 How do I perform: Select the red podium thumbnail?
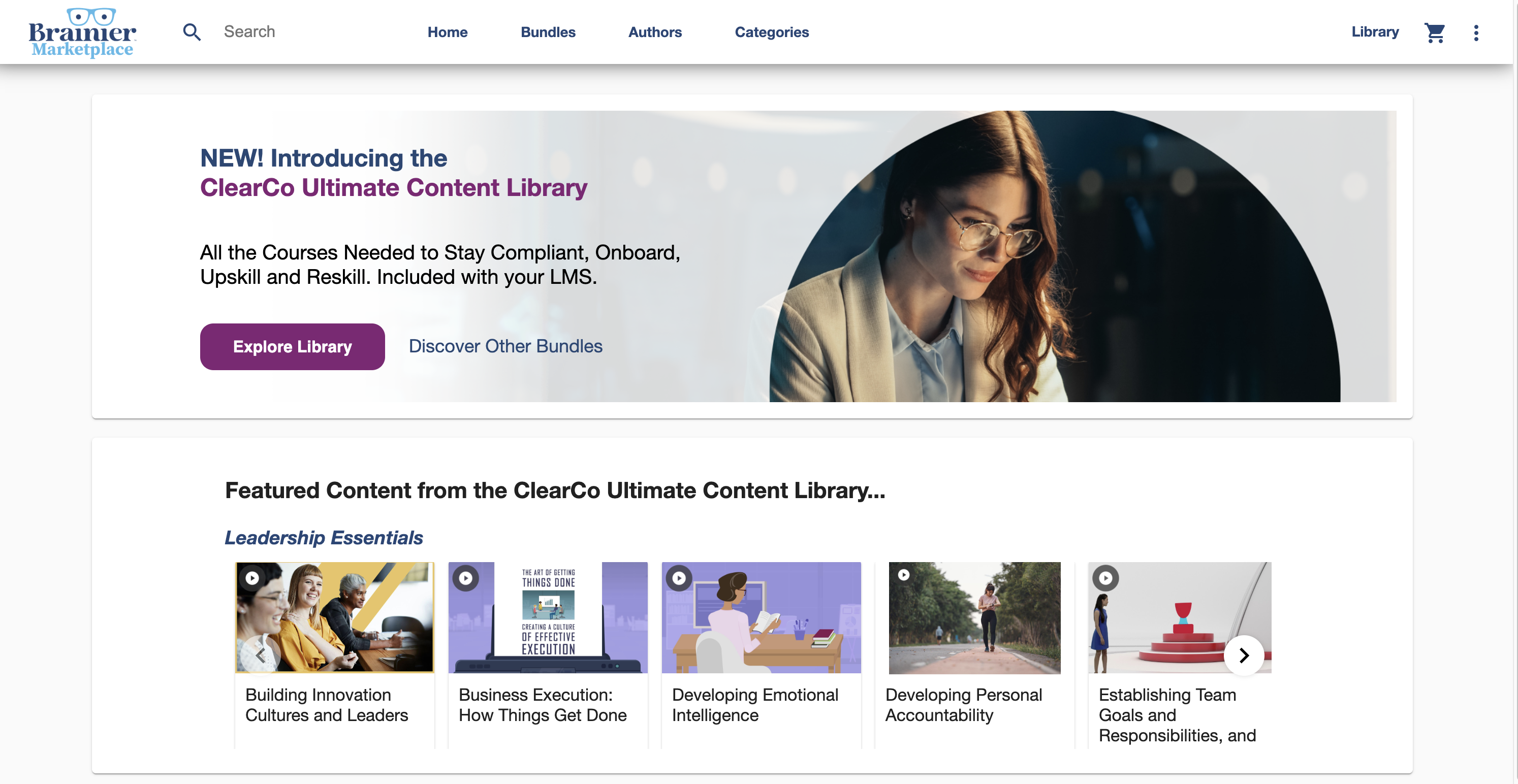tap(1180, 617)
